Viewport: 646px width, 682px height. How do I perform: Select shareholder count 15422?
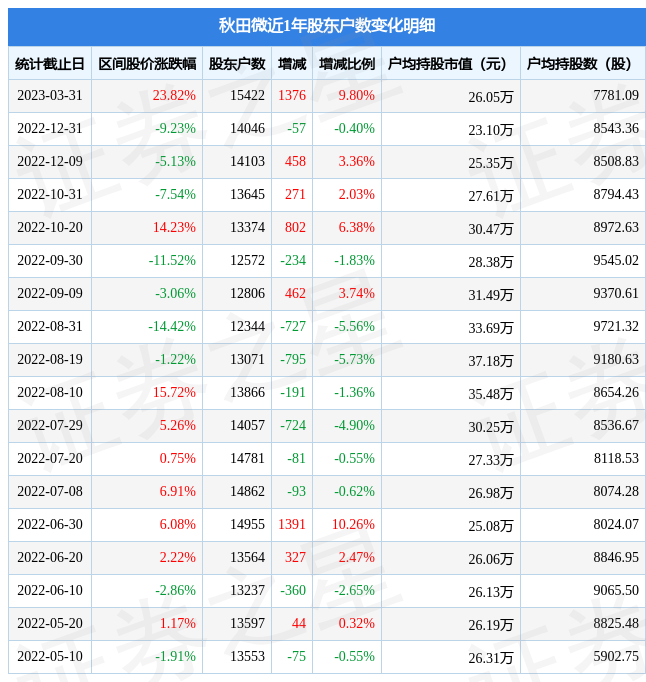point(248,95)
